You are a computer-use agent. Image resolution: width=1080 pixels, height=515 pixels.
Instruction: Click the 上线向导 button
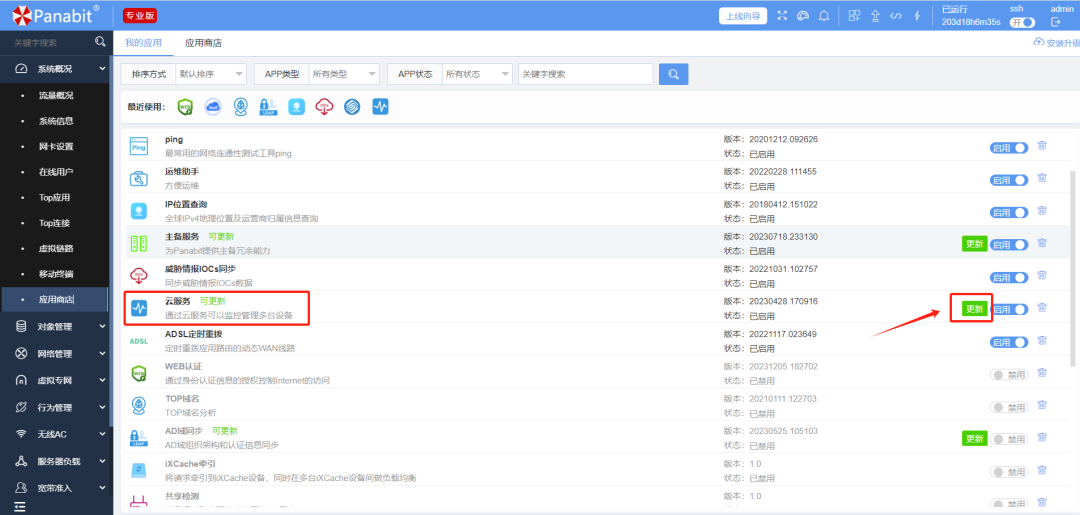(743, 16)
